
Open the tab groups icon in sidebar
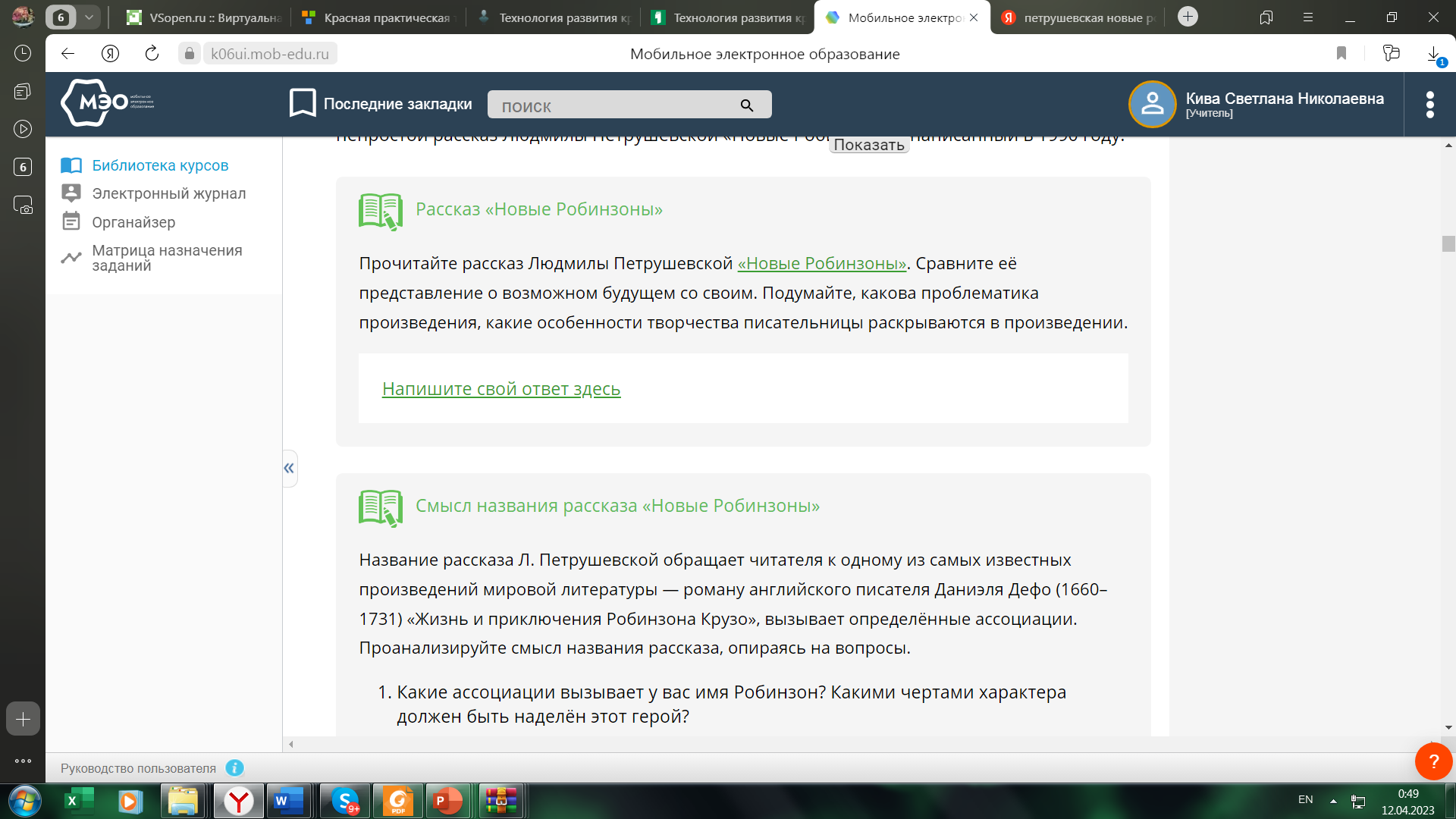(23, 91)
